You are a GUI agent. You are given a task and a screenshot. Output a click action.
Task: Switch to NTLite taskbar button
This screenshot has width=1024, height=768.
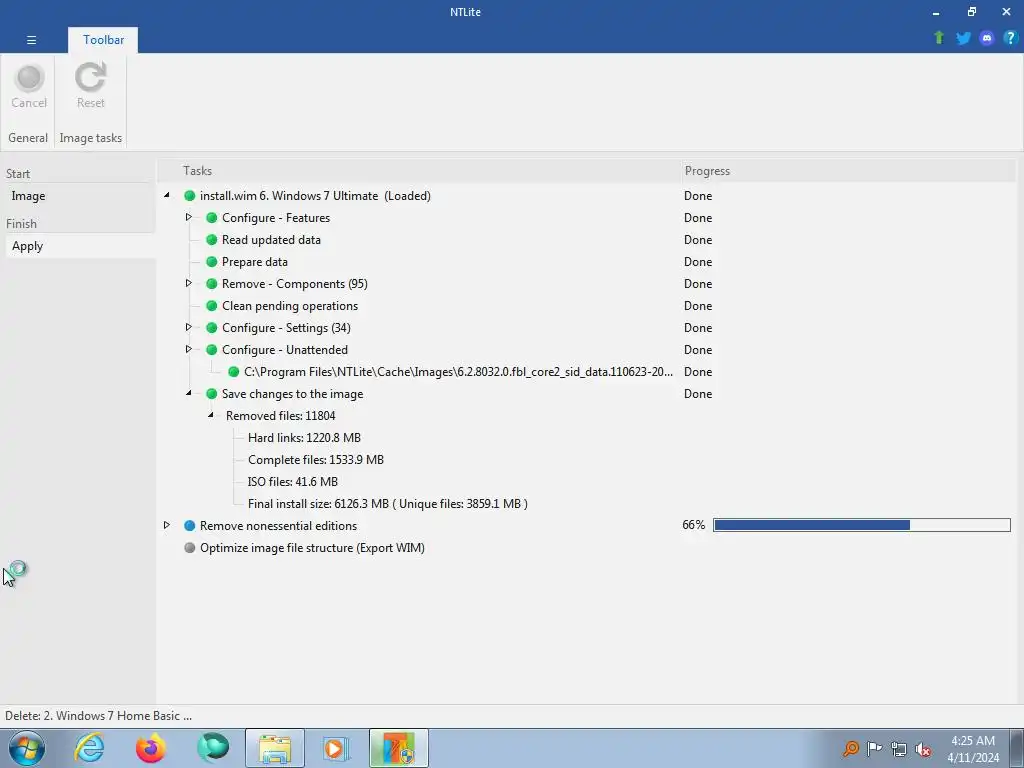tap(398, 748)
